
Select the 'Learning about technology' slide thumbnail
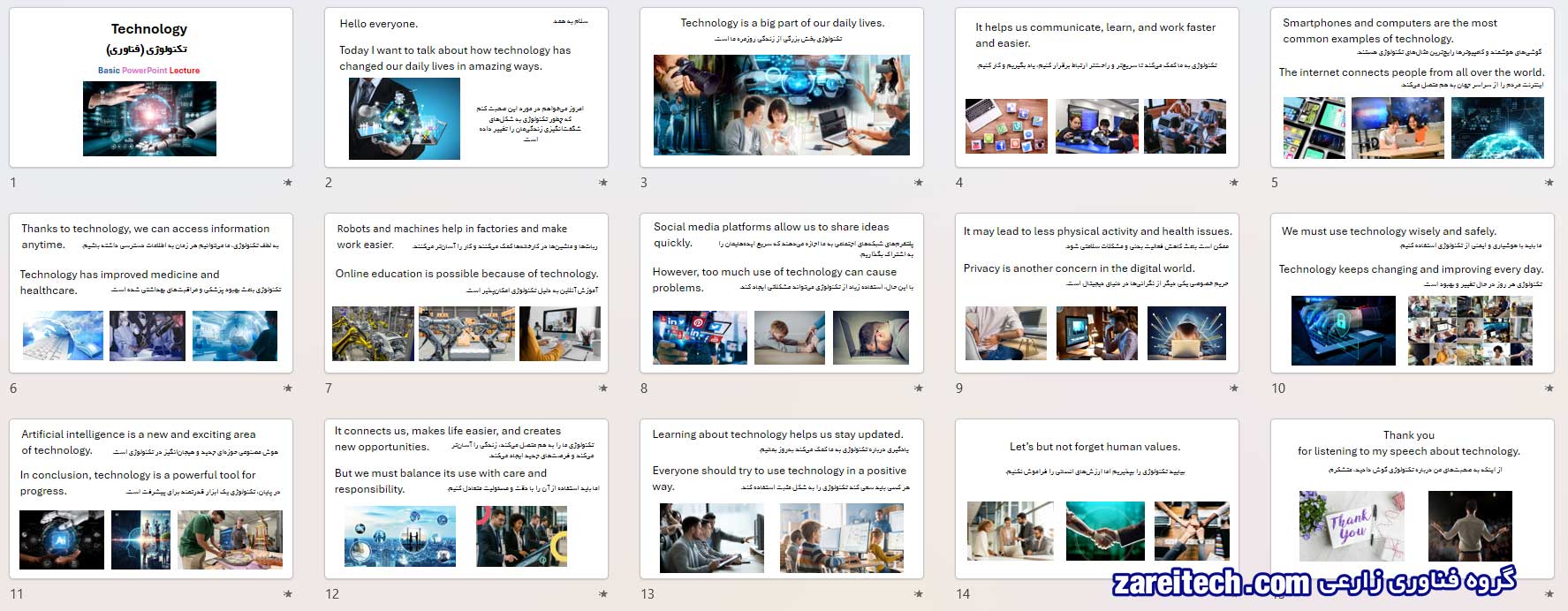(x=782, y=499)
